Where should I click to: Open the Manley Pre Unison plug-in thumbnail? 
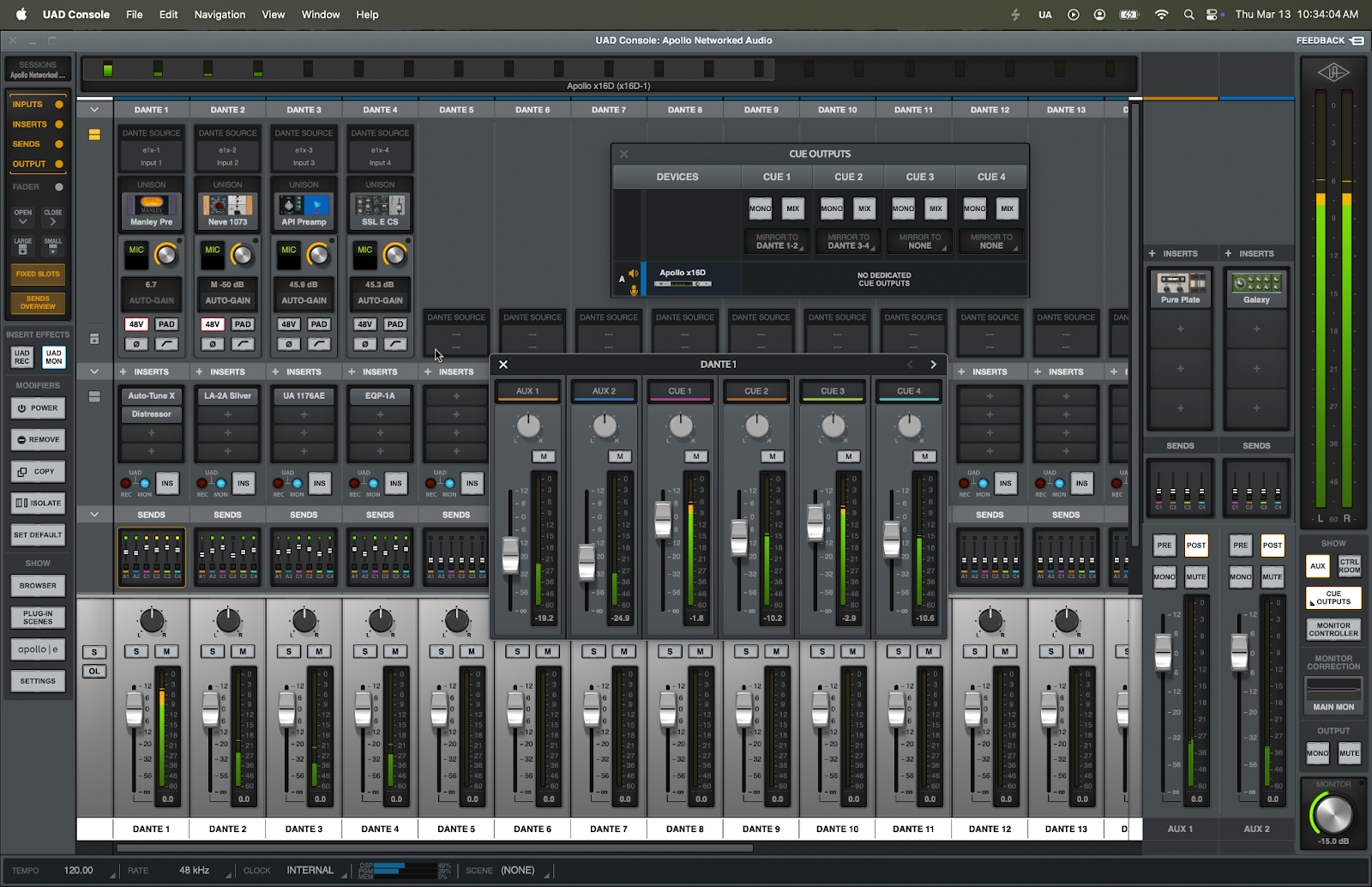click(x=152, y=210)
